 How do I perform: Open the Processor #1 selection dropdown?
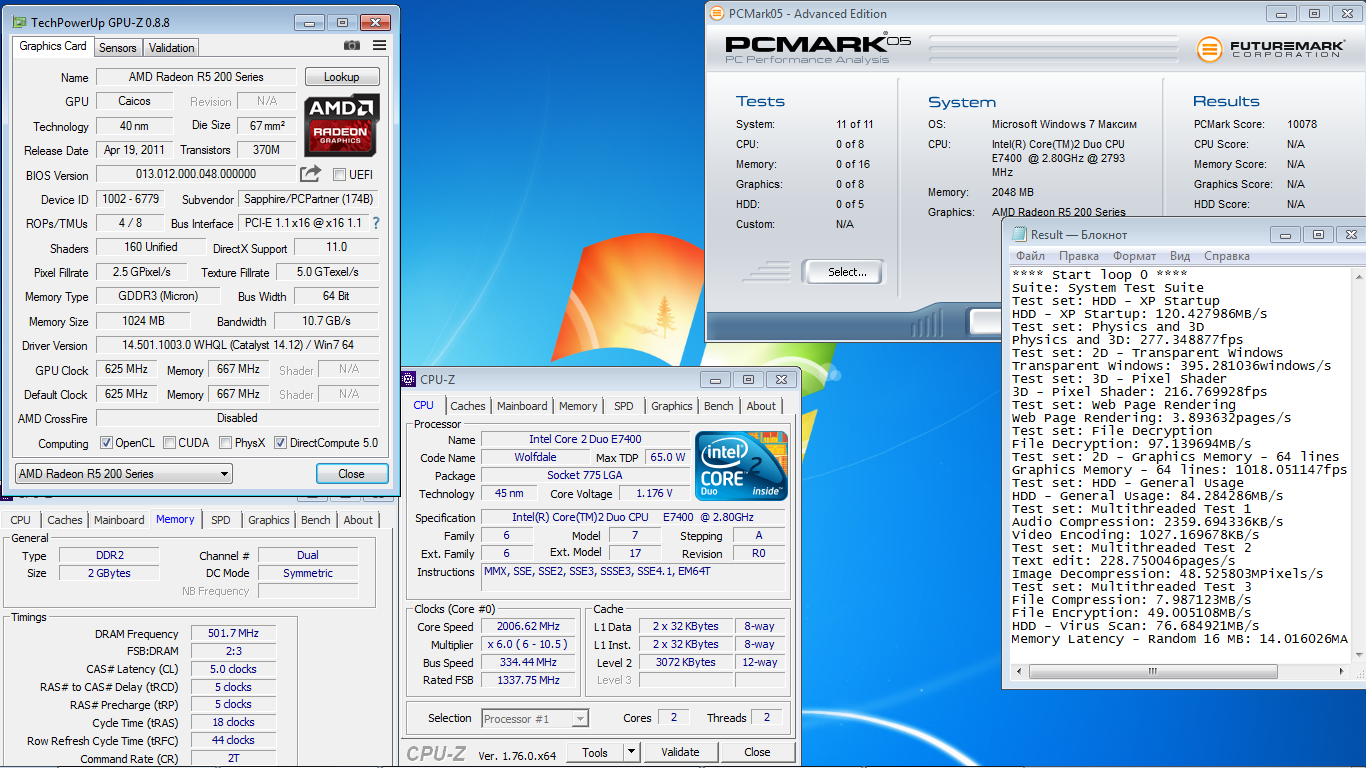tap(535, 718)
